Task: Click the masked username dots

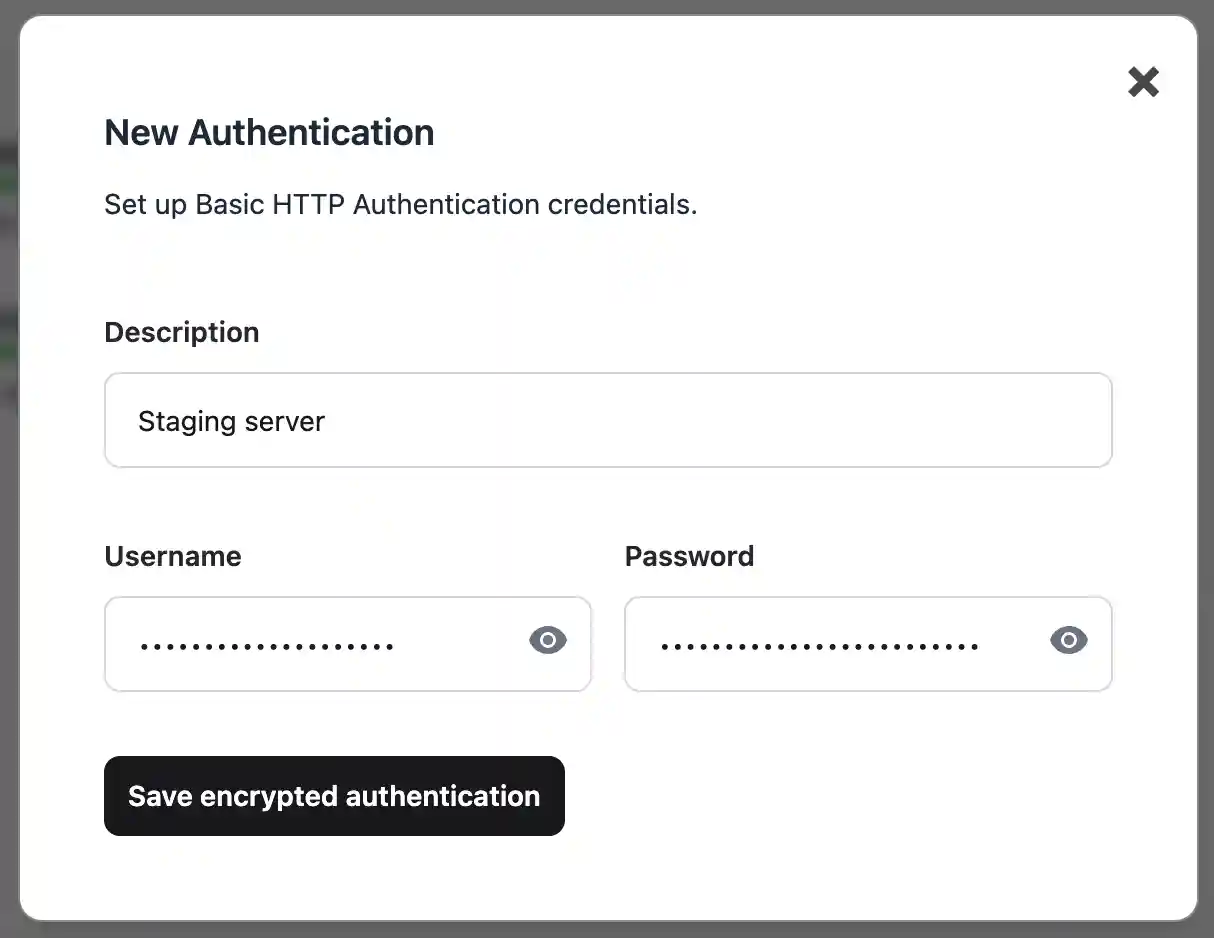Action: click(x=265, y=644)
